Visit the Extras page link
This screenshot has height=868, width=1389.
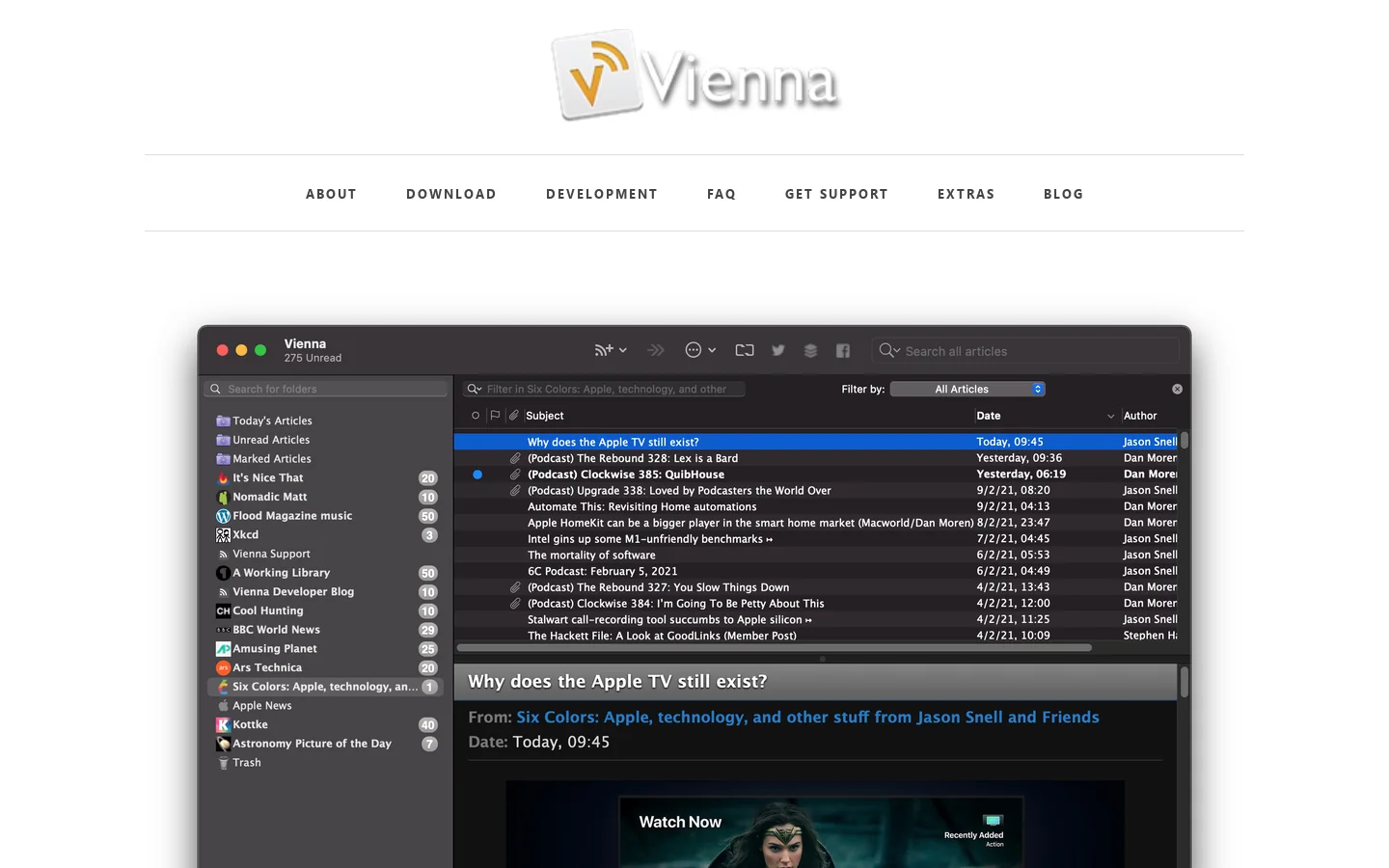click(966, 194)
